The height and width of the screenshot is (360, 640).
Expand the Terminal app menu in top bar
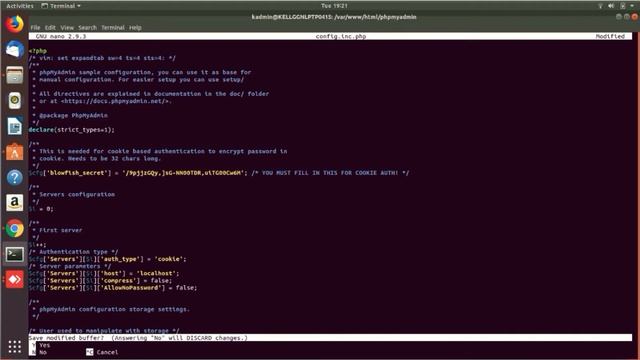tap(61, 6)
